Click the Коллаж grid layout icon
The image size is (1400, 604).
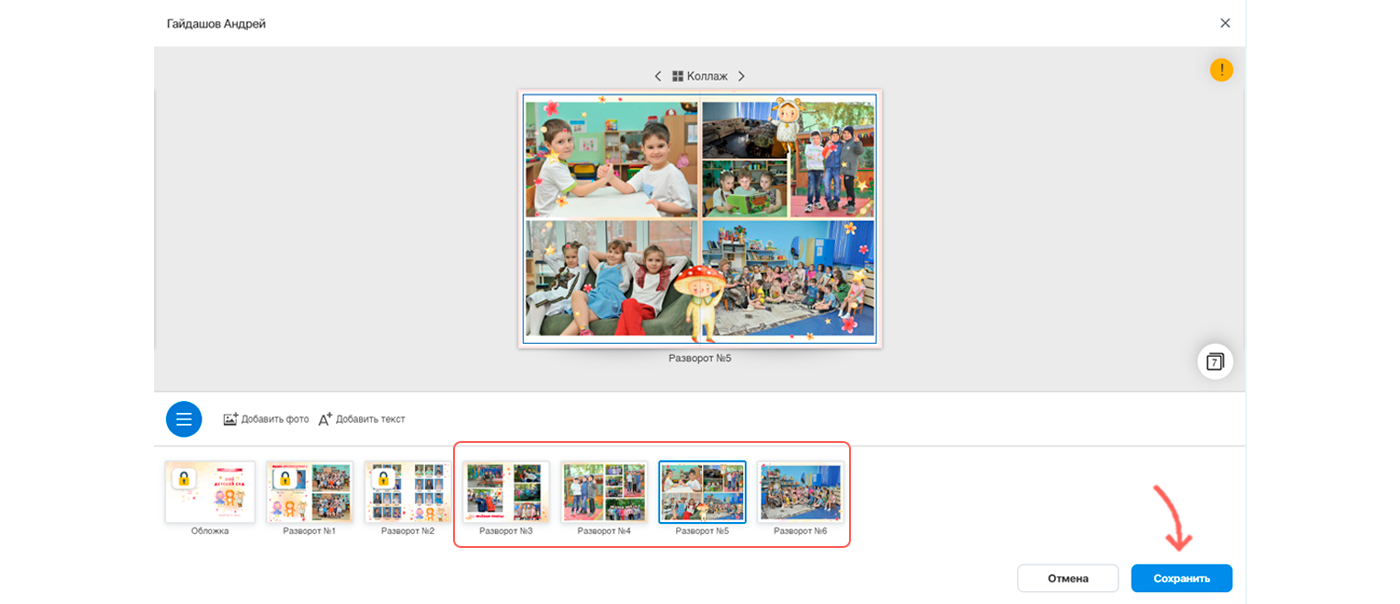coord(677,76)
